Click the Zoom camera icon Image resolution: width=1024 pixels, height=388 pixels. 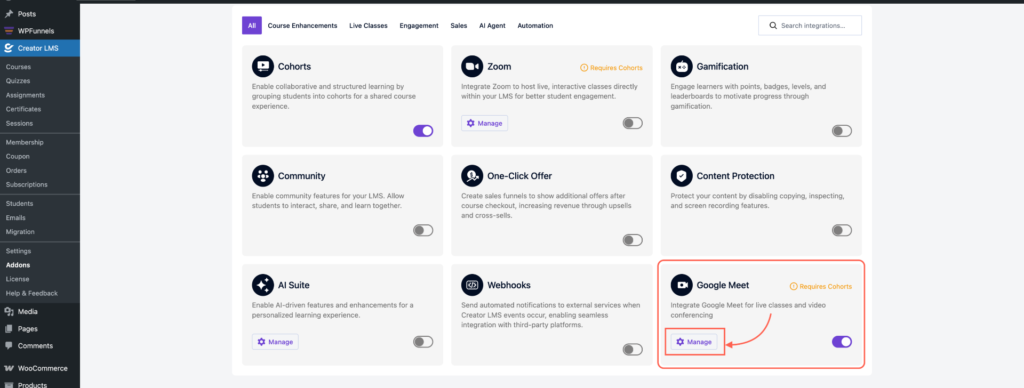(472, 66)
